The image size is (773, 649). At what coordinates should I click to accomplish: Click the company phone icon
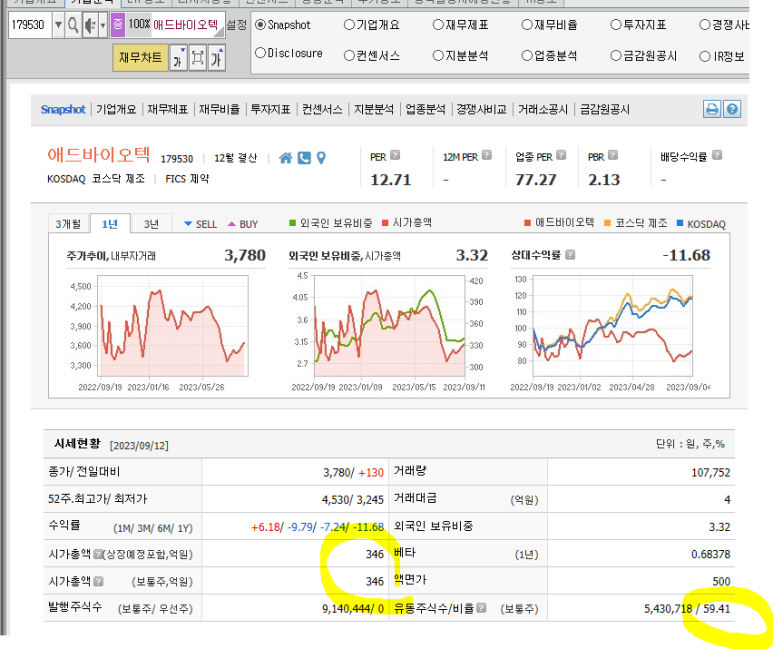point(304,158)
